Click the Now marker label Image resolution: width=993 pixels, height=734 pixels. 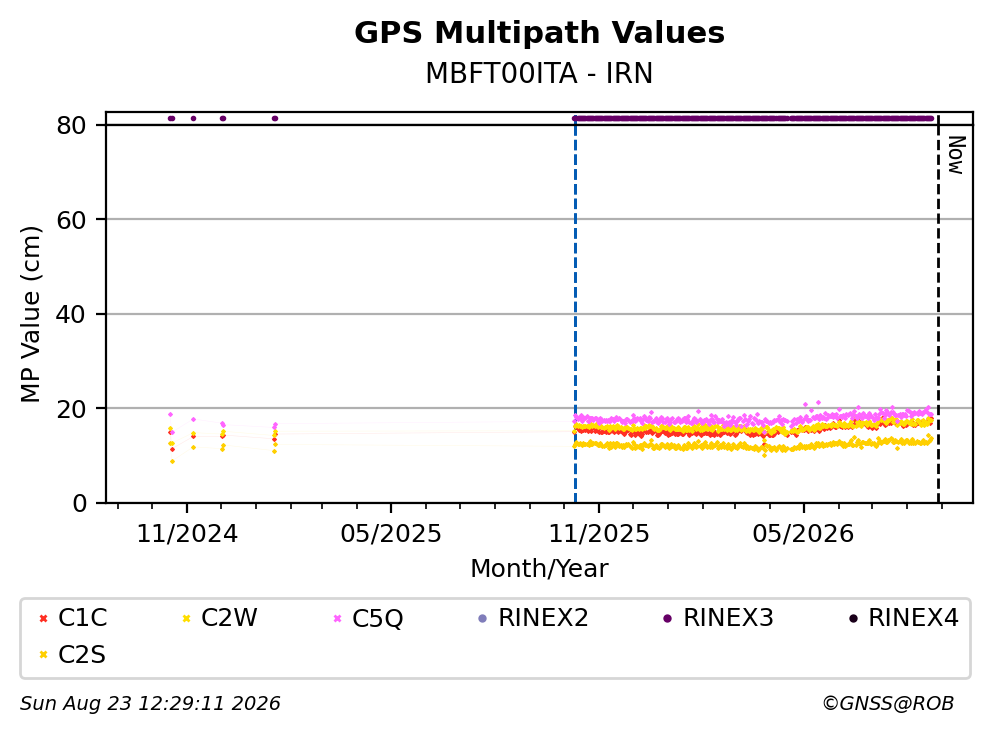(956, 155)
